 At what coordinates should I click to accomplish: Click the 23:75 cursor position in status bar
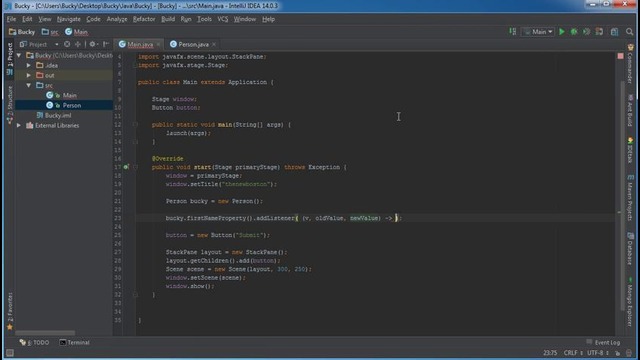click(x=550, y=353)
